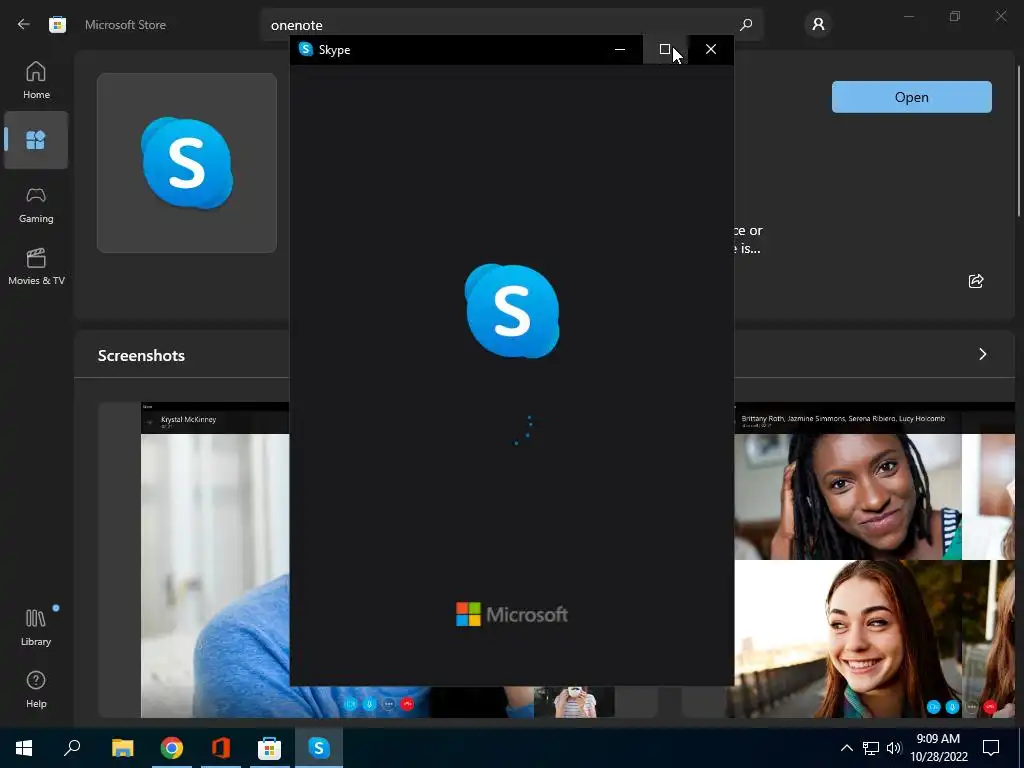Close the Microsoft Store window

tap(1001, 16)
